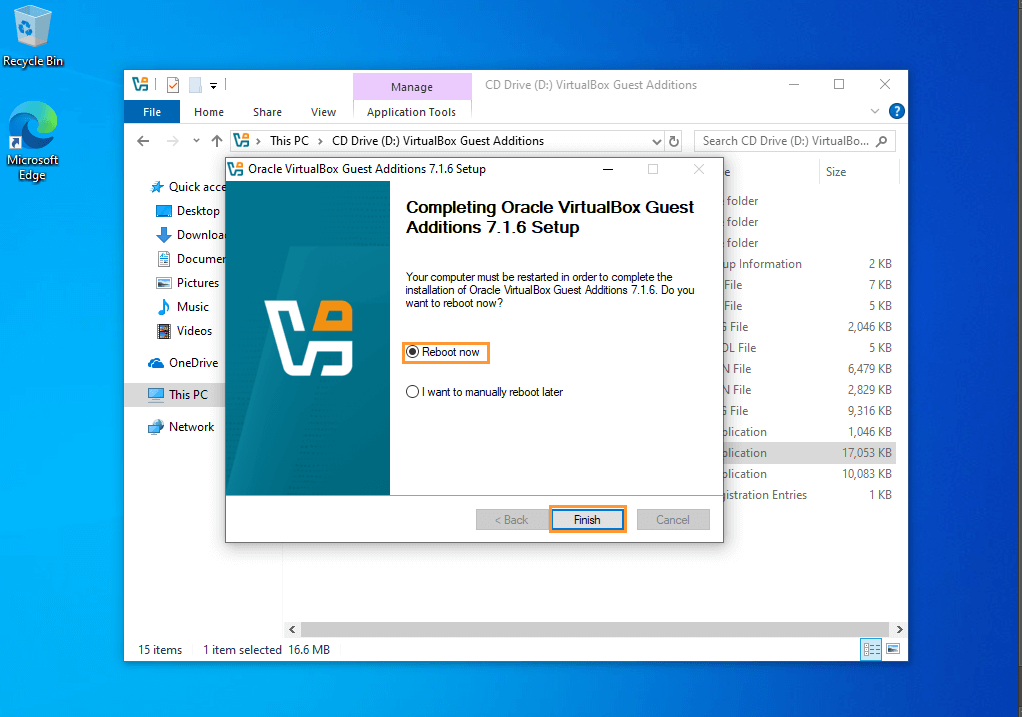The width and height of the screenshot is (1022, 717).
Task: Switch to the View ribbon tab
Action: click(x=323, y=112)
